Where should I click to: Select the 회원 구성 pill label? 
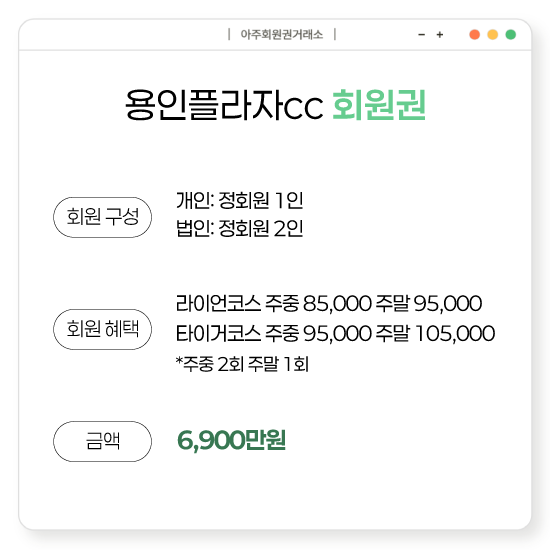(x=102, y=217)
